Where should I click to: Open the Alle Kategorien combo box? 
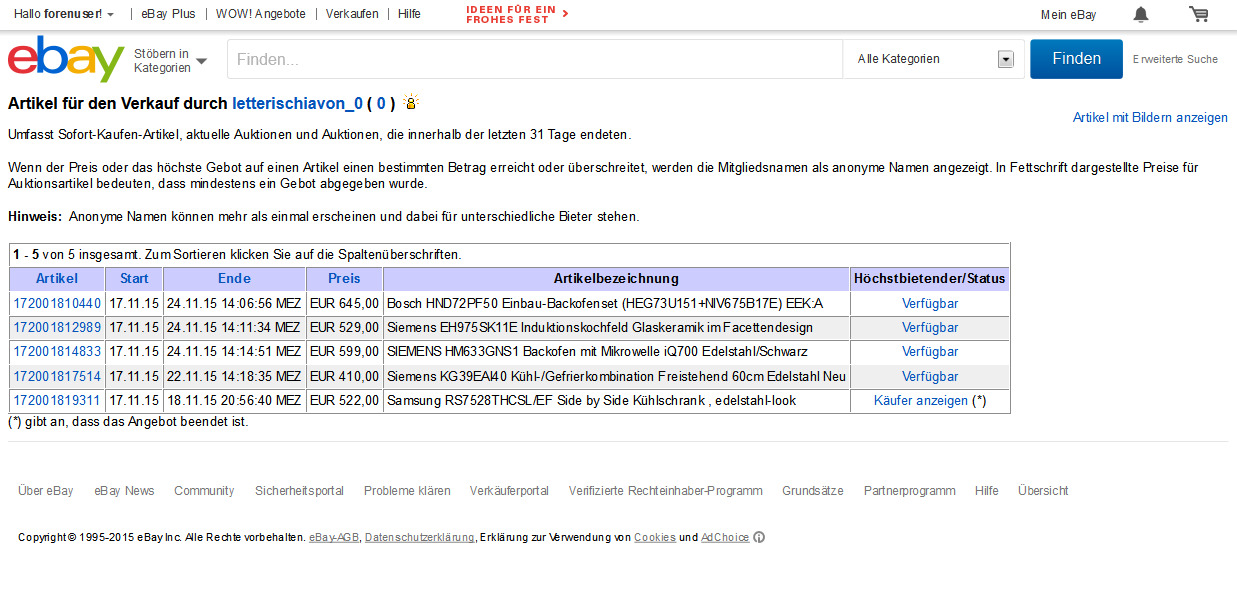click(934, 59)
